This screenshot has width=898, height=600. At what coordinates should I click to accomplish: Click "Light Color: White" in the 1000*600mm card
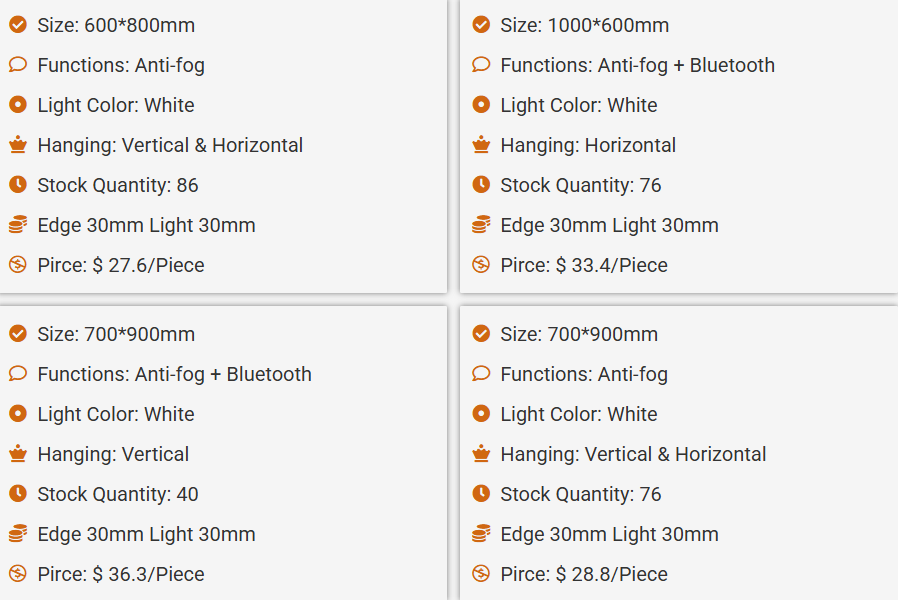579,105
